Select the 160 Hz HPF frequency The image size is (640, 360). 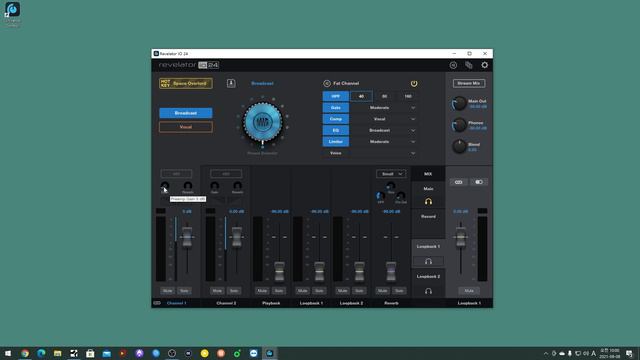pos(408,96)
